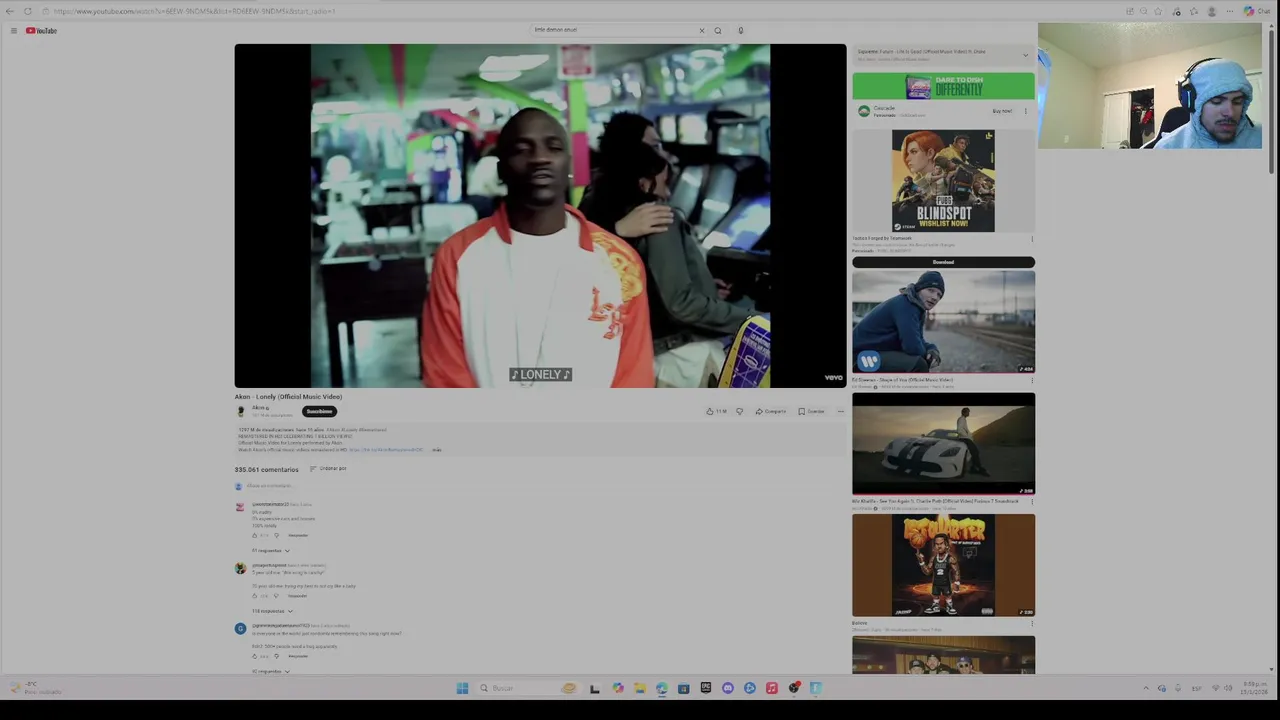Viewport: 1280px width, 720px height.
Task: Open the Akon channel name link
Action: [x=260, y=408]
